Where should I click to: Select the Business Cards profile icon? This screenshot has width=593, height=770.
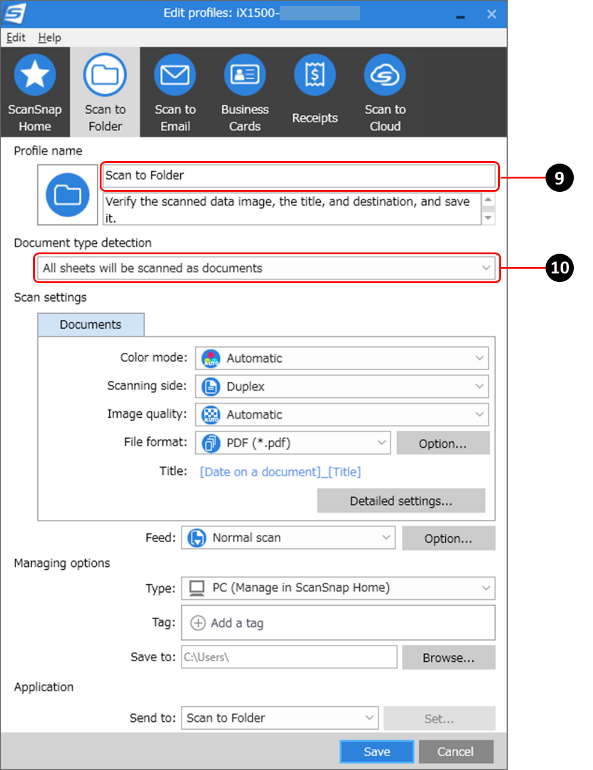pos(244,75)
